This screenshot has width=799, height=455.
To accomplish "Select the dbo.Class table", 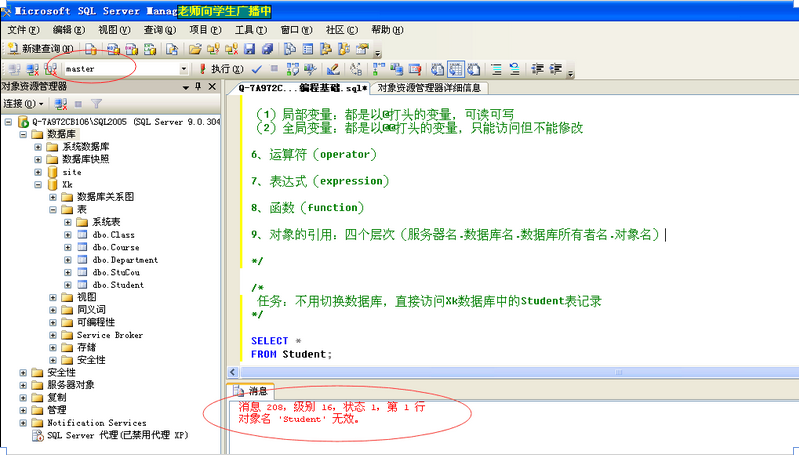I will tap(113, 235).
